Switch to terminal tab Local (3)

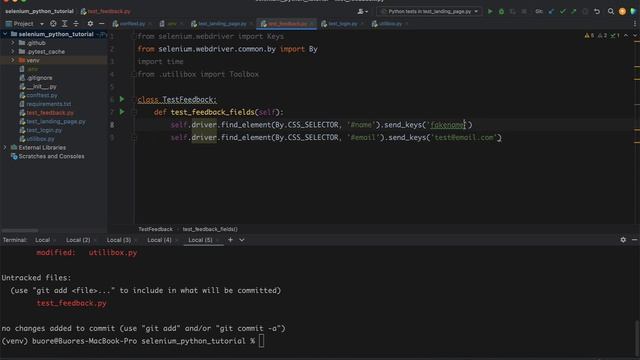[x=119, y=240]
